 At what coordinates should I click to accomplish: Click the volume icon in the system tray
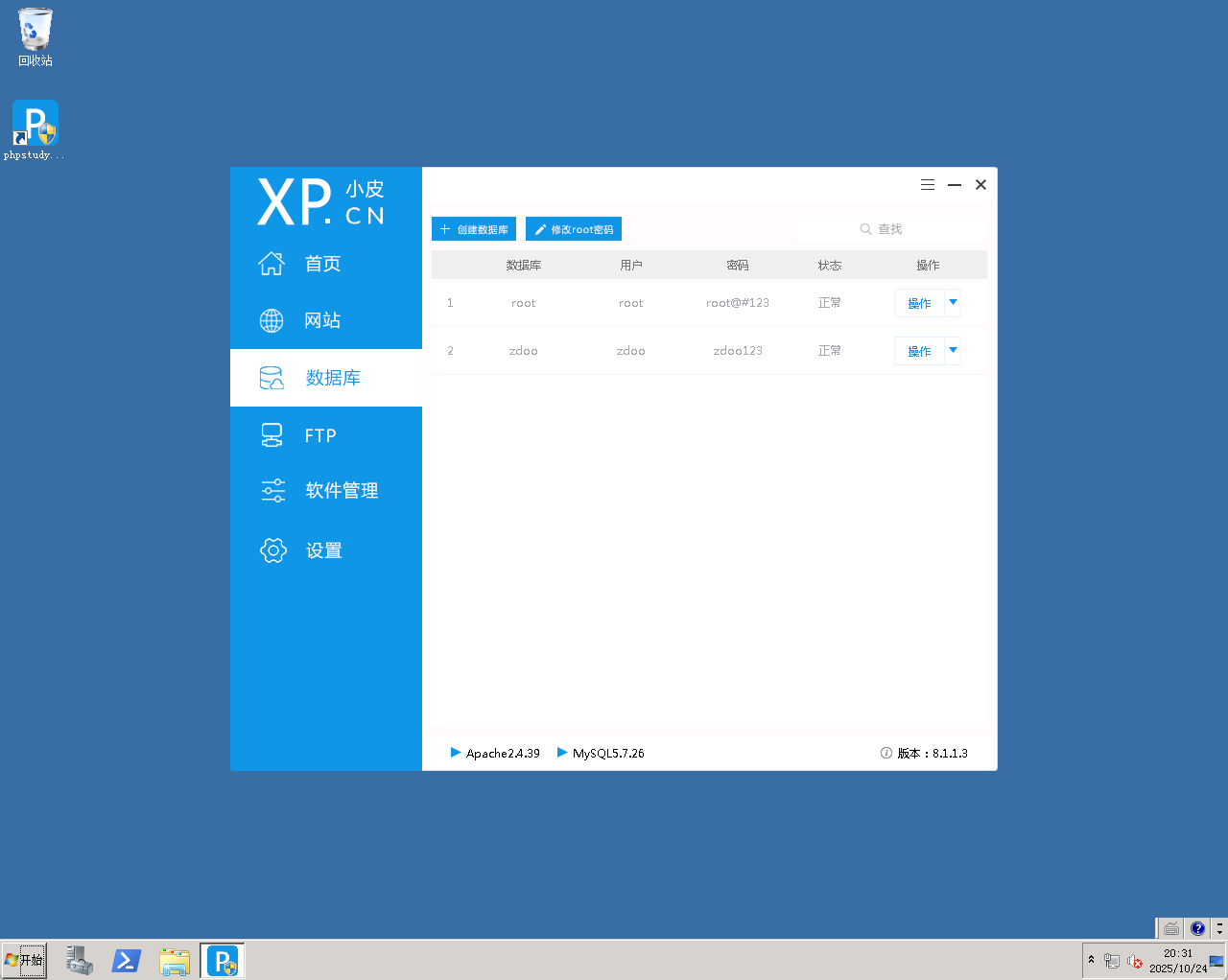(1135, 961)
